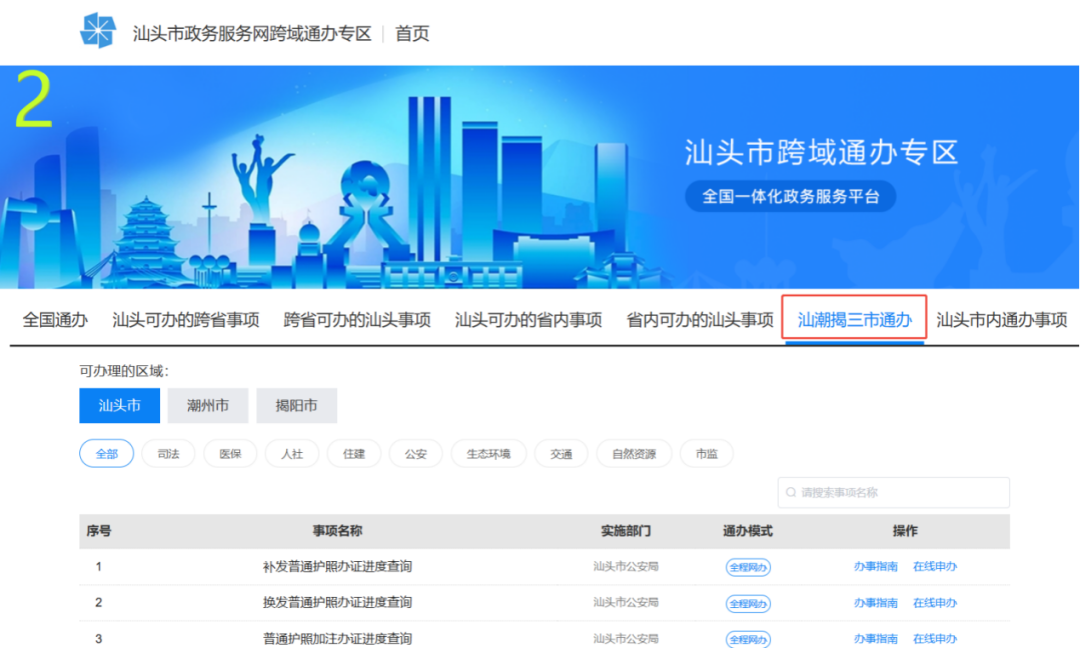Switch to the 汕头市内通办事项 tab

1001,320
